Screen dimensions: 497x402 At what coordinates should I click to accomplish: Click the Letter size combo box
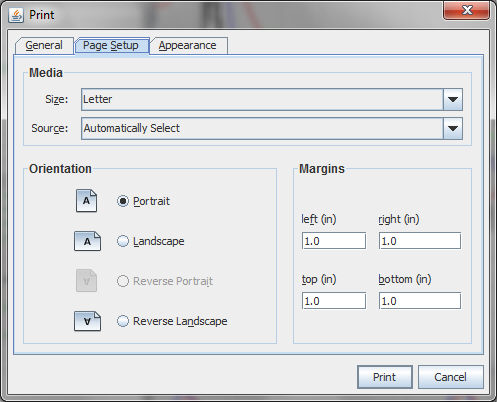pyautogui.click(x=272, y=99)
